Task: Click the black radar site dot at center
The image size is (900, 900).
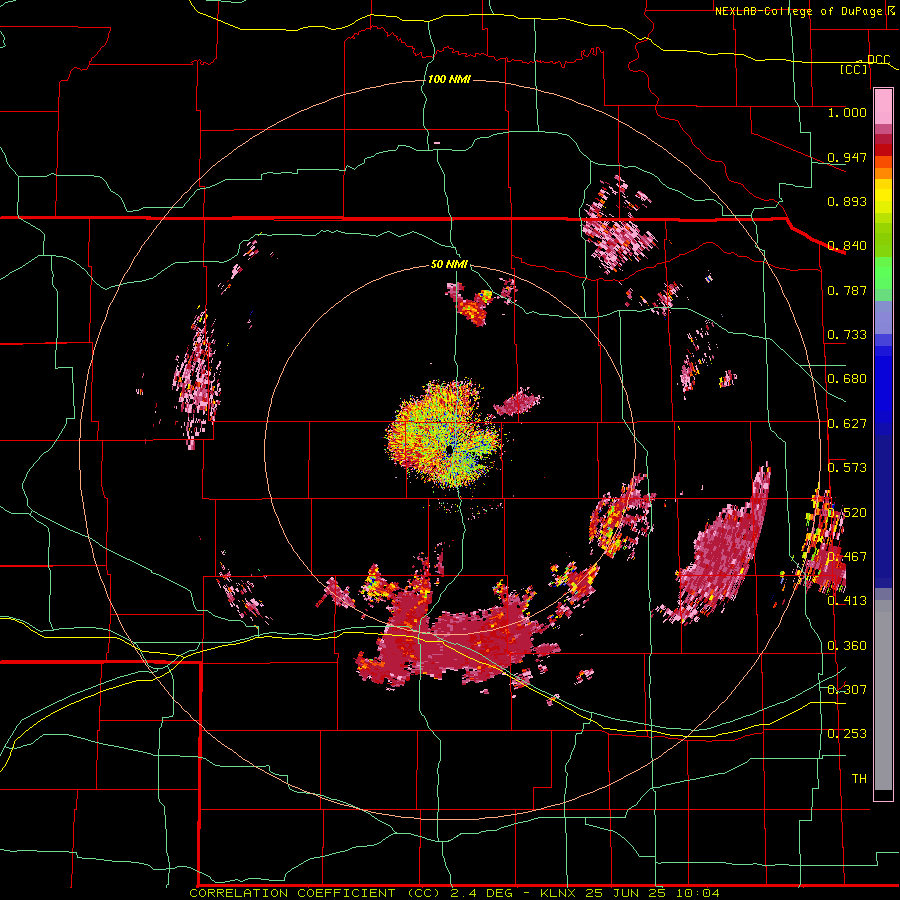Action: (449, 450)
